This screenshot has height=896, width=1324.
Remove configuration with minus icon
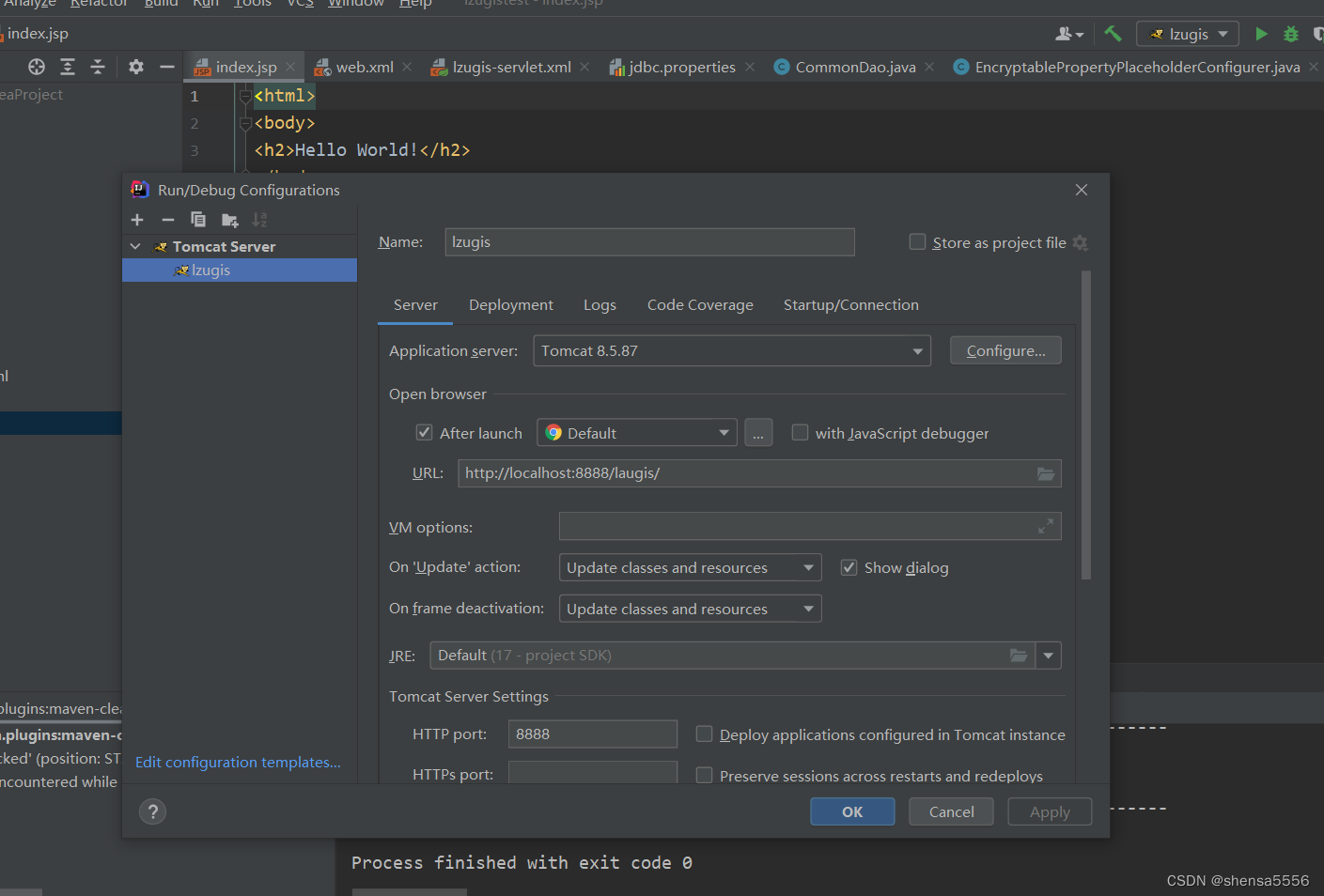[x=168, y=220]
